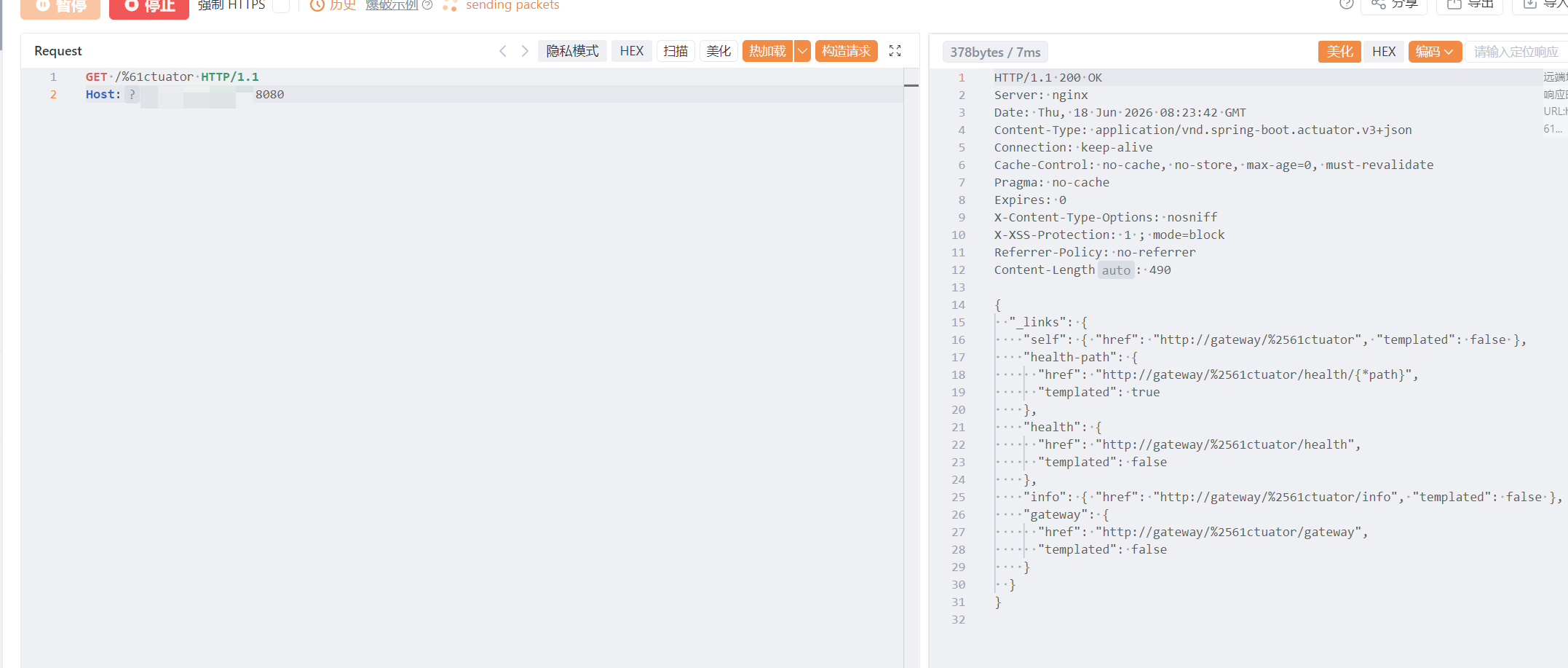1568x668 pixels.
Task: Click the HTTP/1.1 200 OK status line
Action: click(x=1048, y=78)
